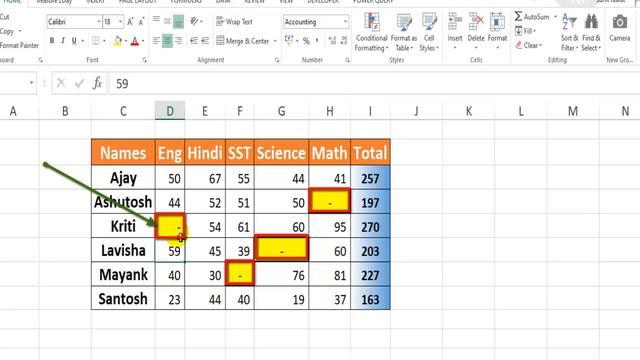Decrease font size with the smaller A icon
Screen dimensions: 640x360
[141, 22]
